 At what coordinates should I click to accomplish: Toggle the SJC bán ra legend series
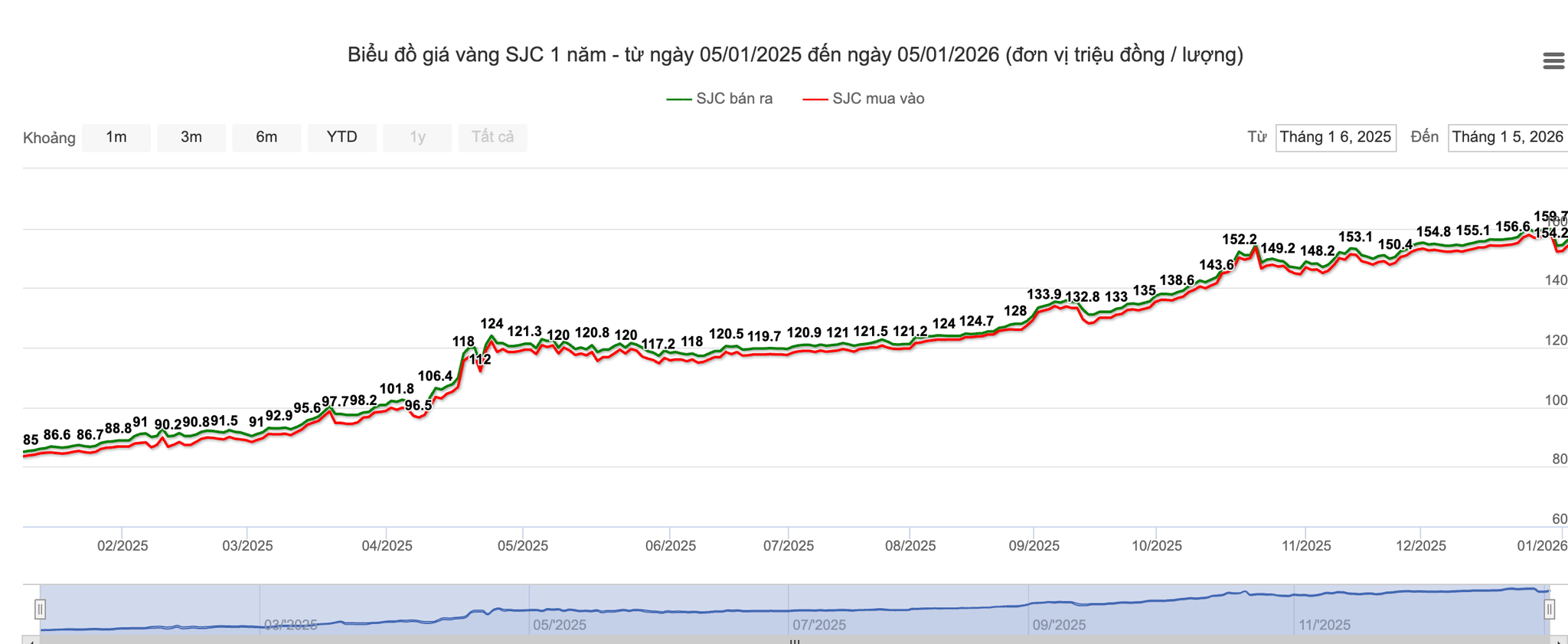(719, 99)
